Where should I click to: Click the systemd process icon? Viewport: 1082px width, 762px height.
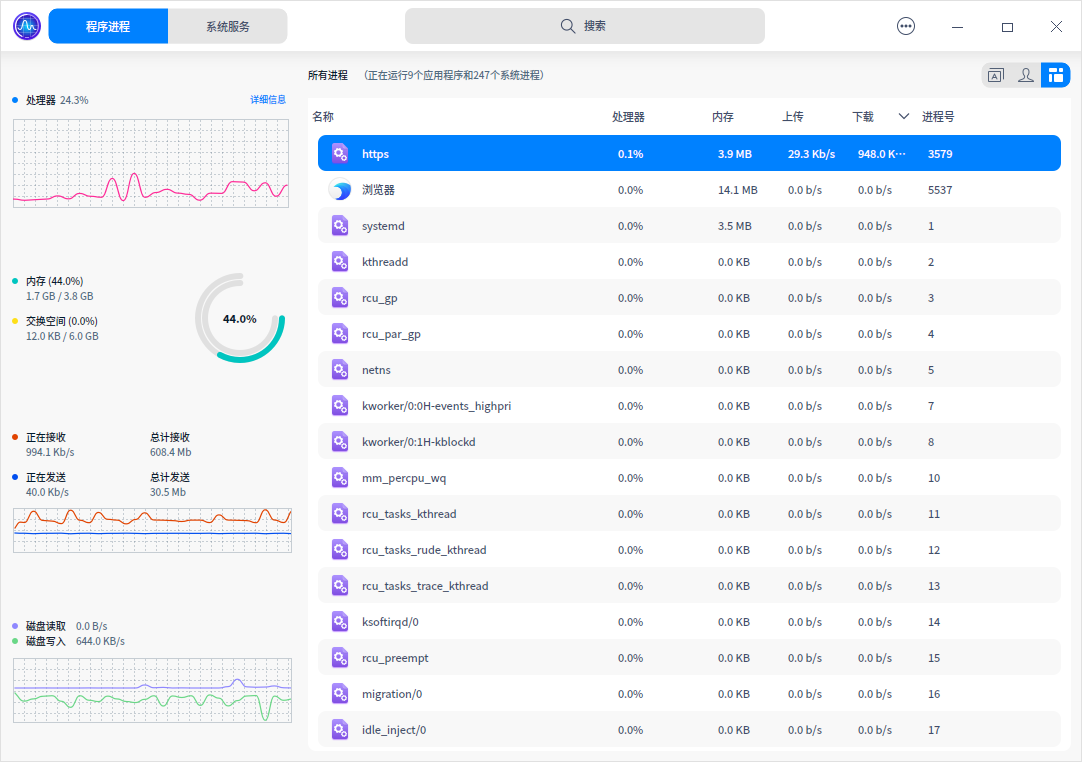[x=340, y=226]
